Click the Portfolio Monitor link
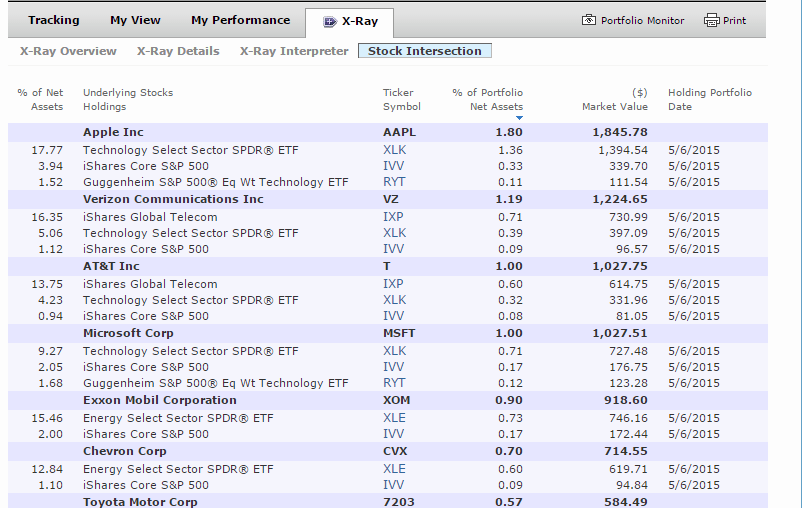 click(x=642, y=20)
